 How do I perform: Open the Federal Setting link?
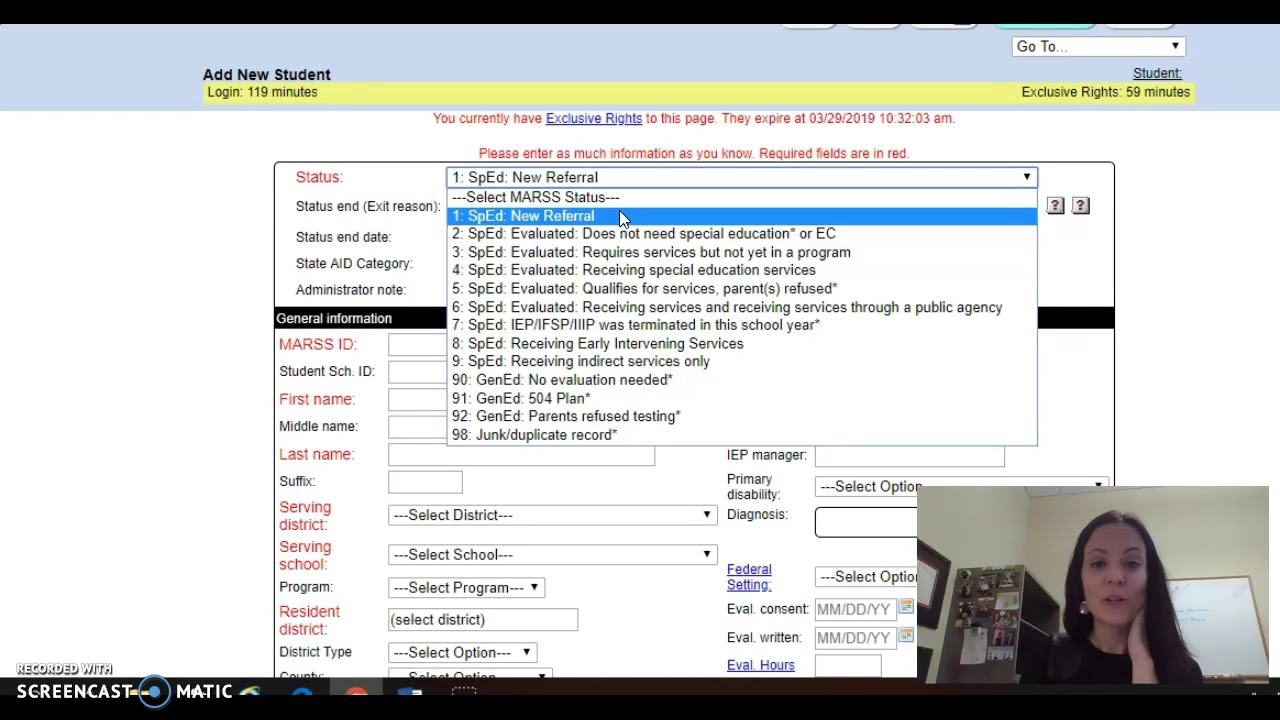point(749,577)
